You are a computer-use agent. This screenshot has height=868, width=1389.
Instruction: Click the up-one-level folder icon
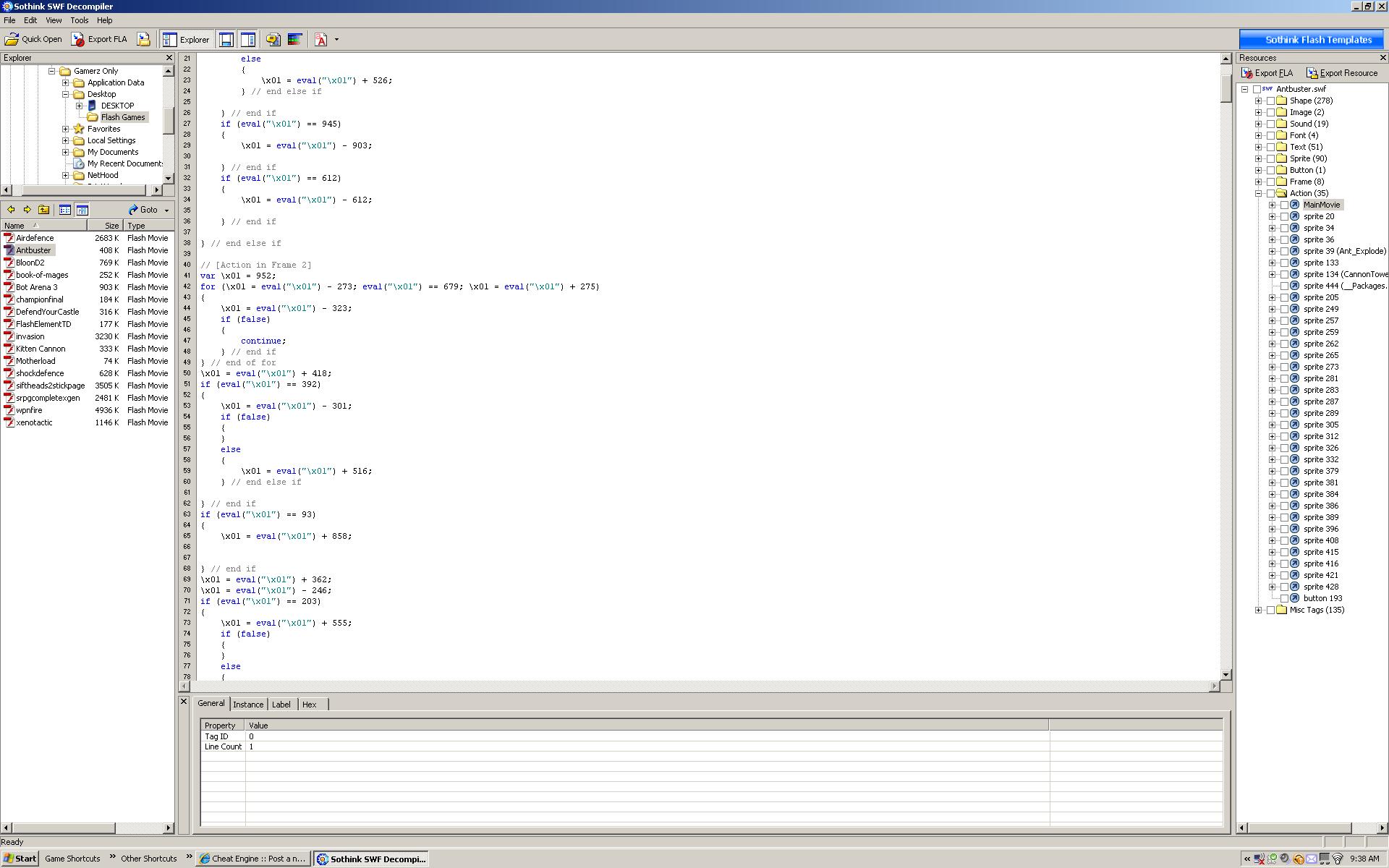point(44,210)
